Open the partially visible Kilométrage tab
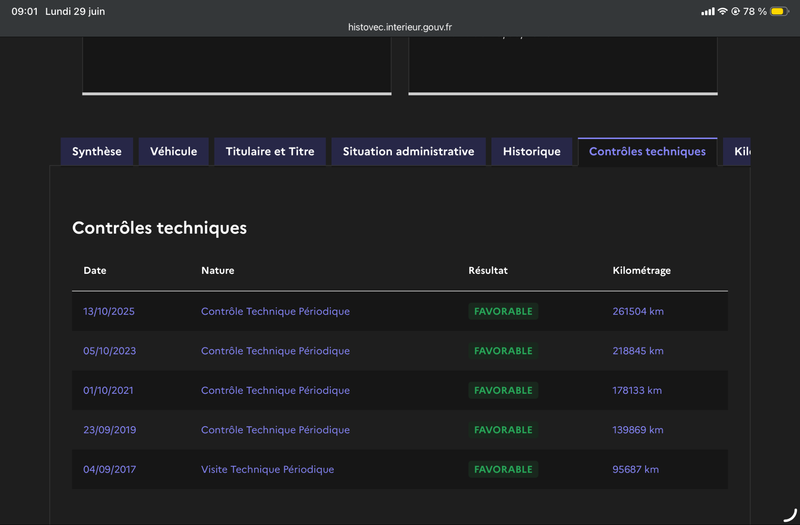Viewport: 800px width, 525px height. tap(737, 152)
